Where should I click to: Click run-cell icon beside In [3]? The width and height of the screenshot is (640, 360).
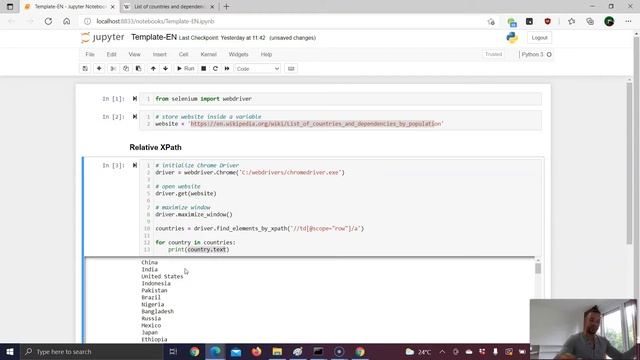pos(135,165)
